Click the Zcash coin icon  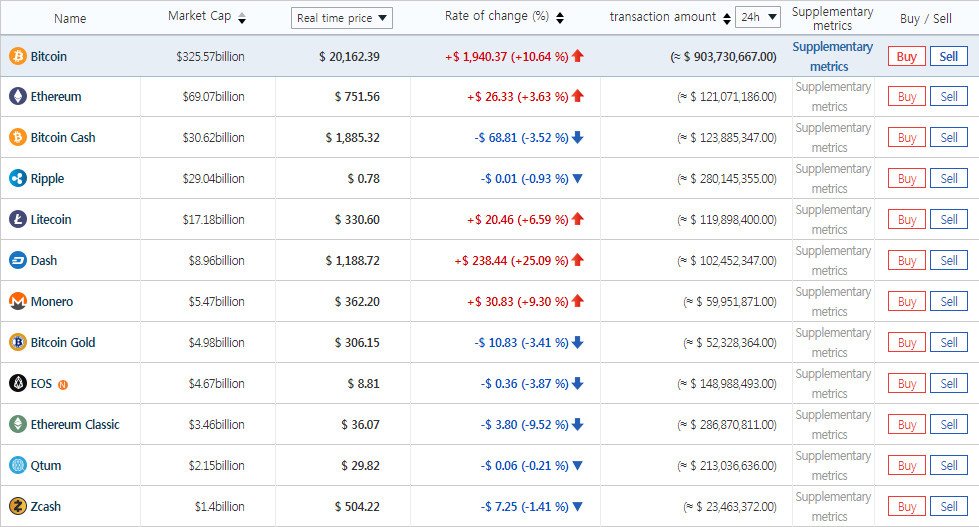tap(18, 507)
